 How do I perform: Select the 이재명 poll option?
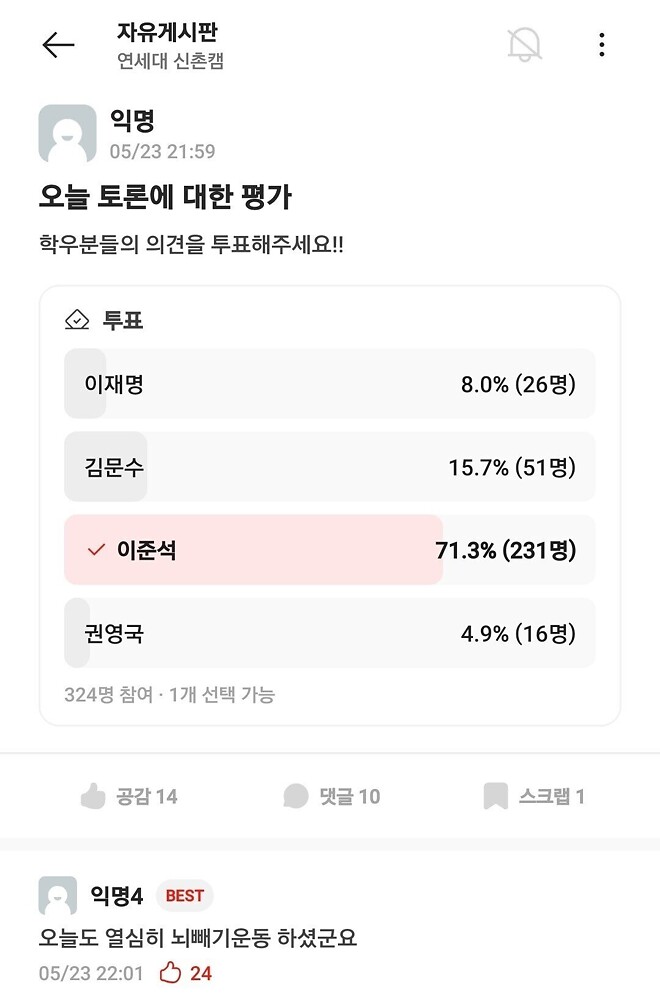[x=330, y=383]
